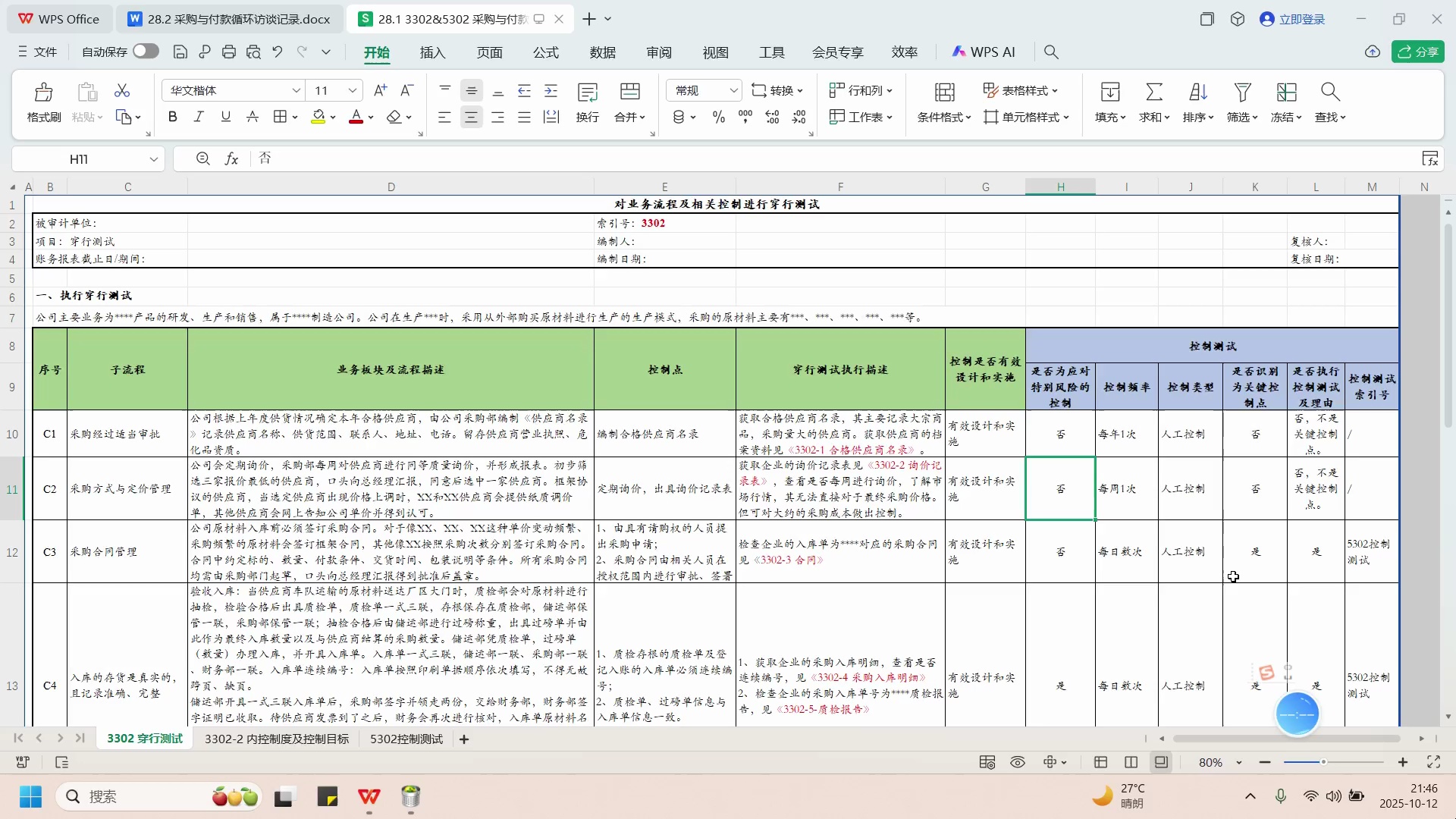Click the fill color bucket swatch
Viewport: 1456px width, 819px height.
click(318, 117)
